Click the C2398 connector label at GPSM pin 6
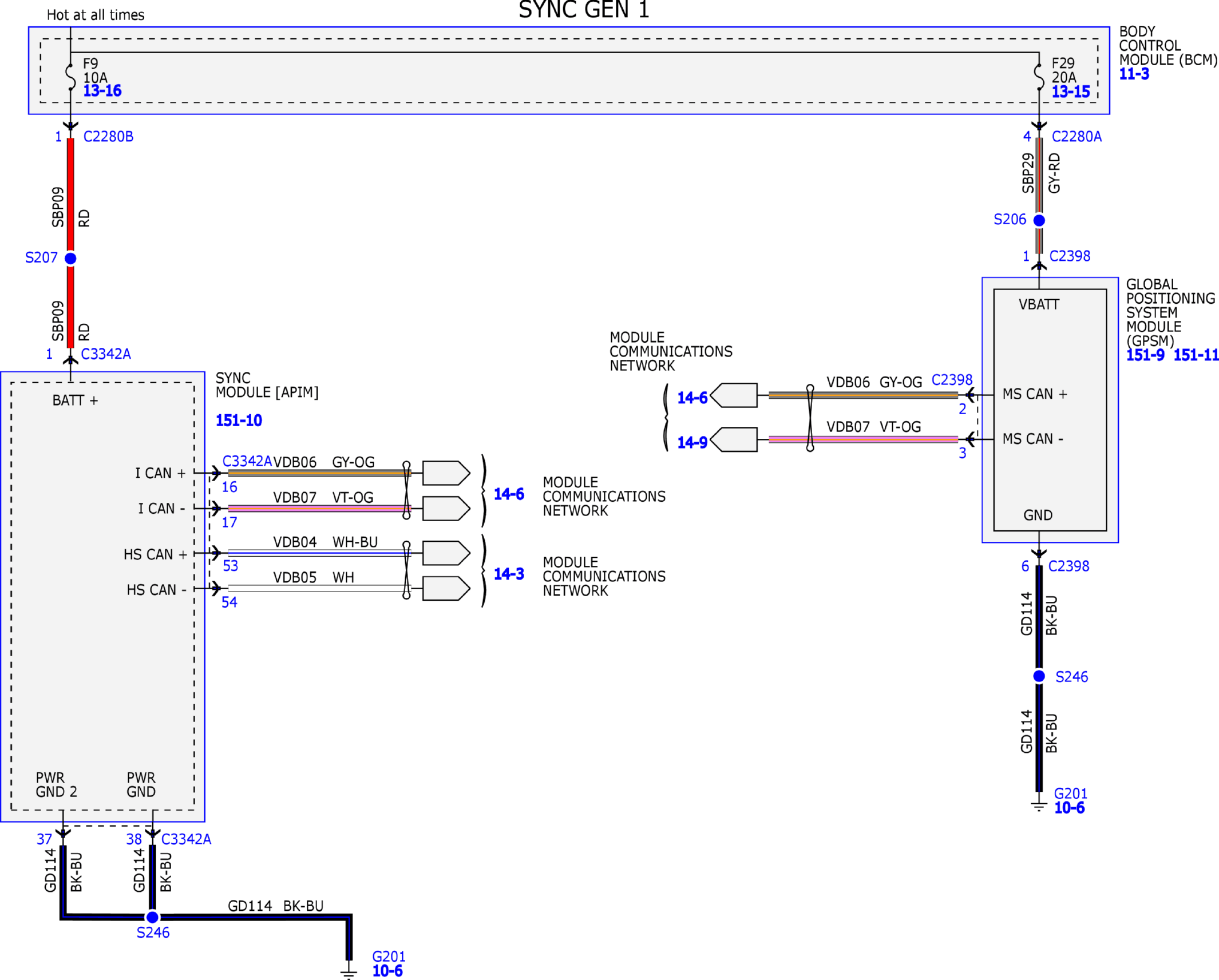Viewport: 1219px width, 980px height. tap(1068, 566)
